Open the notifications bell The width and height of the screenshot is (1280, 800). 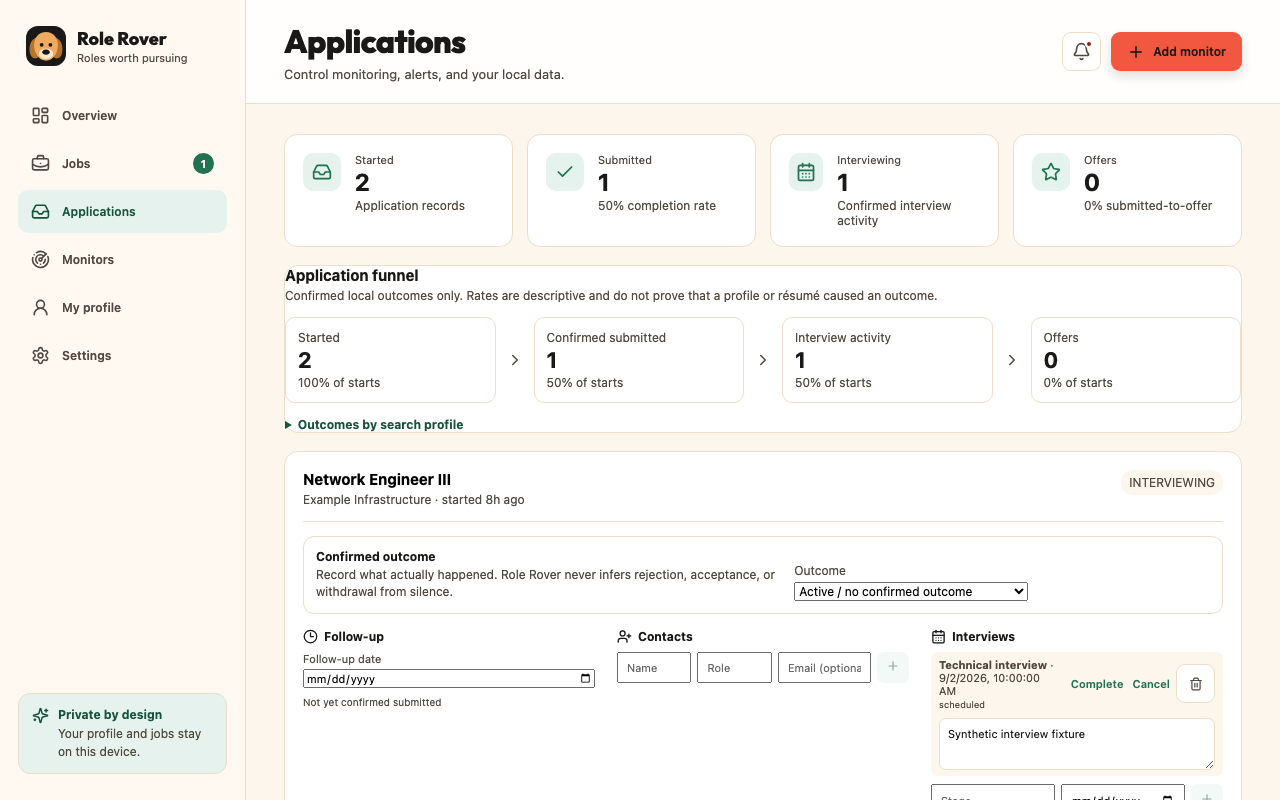pyautogui.click(x=1081, y=52)
